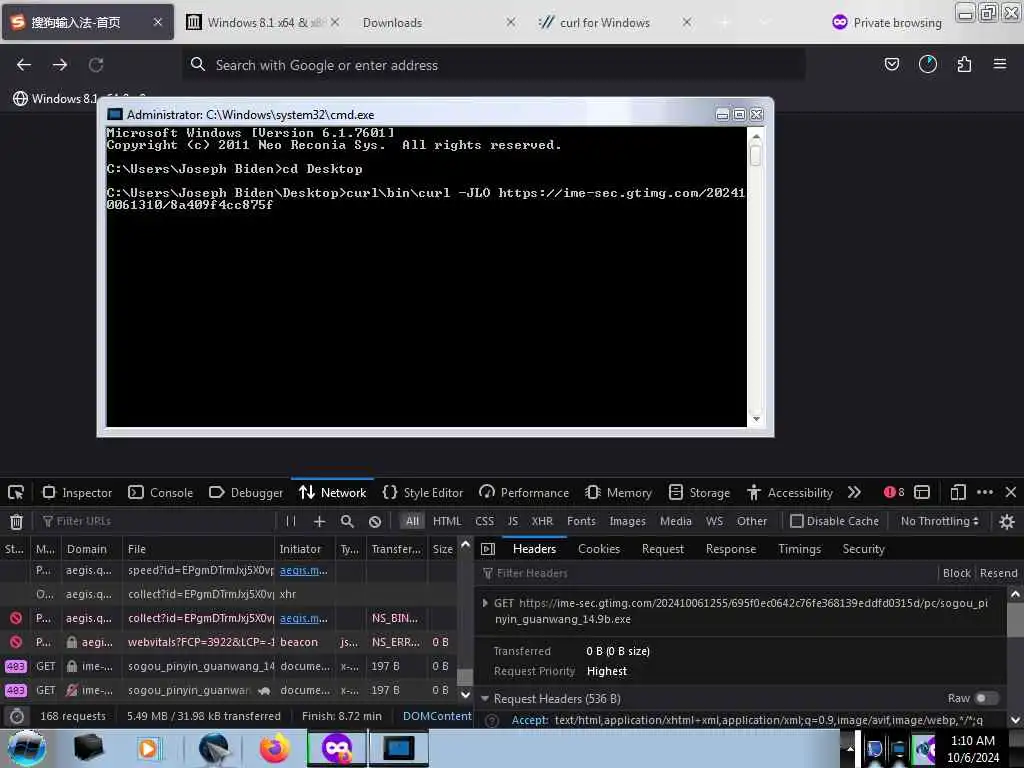The height and width of the screenshot is (768, 1024).
Task: Show hidden system tray icons arrow
Action: coord(850,748)
